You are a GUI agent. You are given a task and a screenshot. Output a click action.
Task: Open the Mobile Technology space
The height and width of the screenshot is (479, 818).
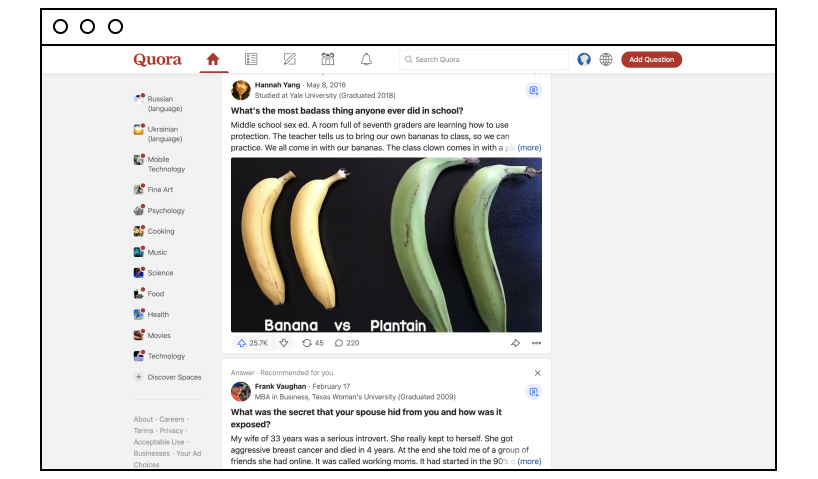(x=160, y=164)
